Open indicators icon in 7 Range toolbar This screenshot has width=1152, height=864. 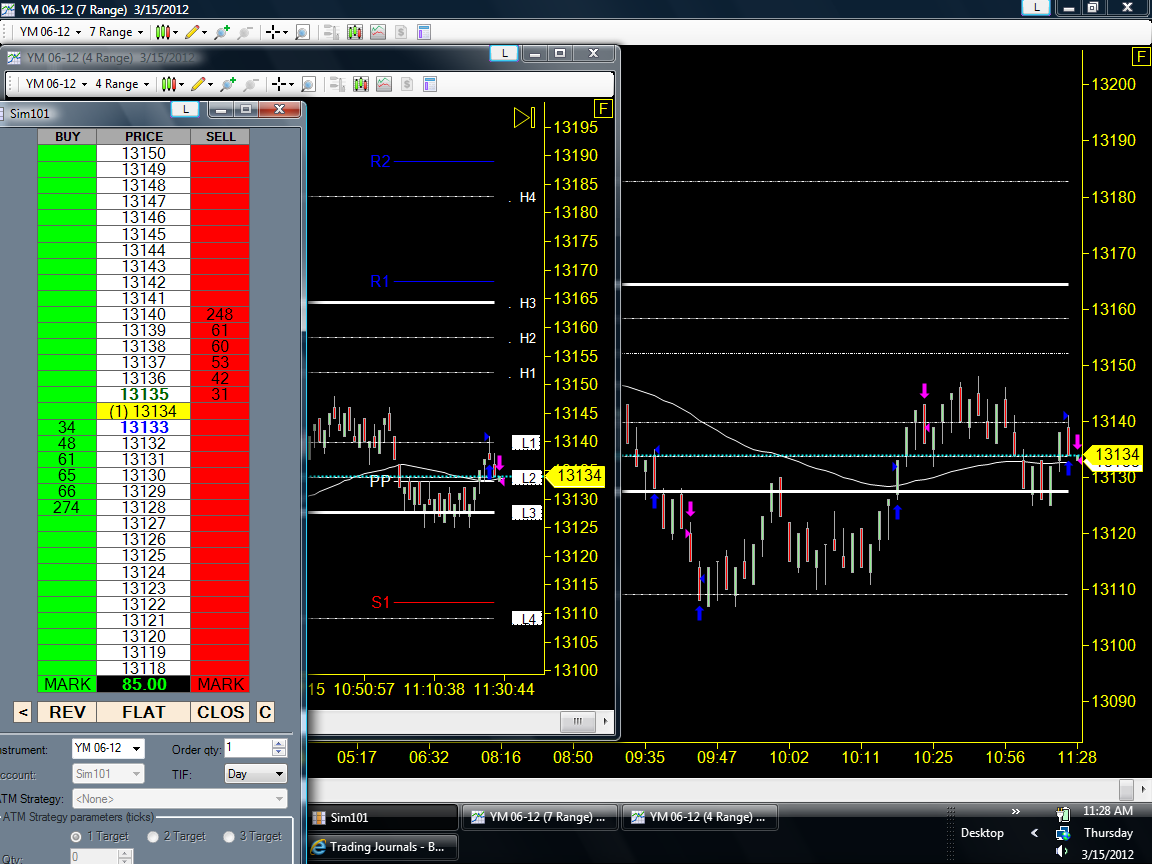[x=378, y=32]
